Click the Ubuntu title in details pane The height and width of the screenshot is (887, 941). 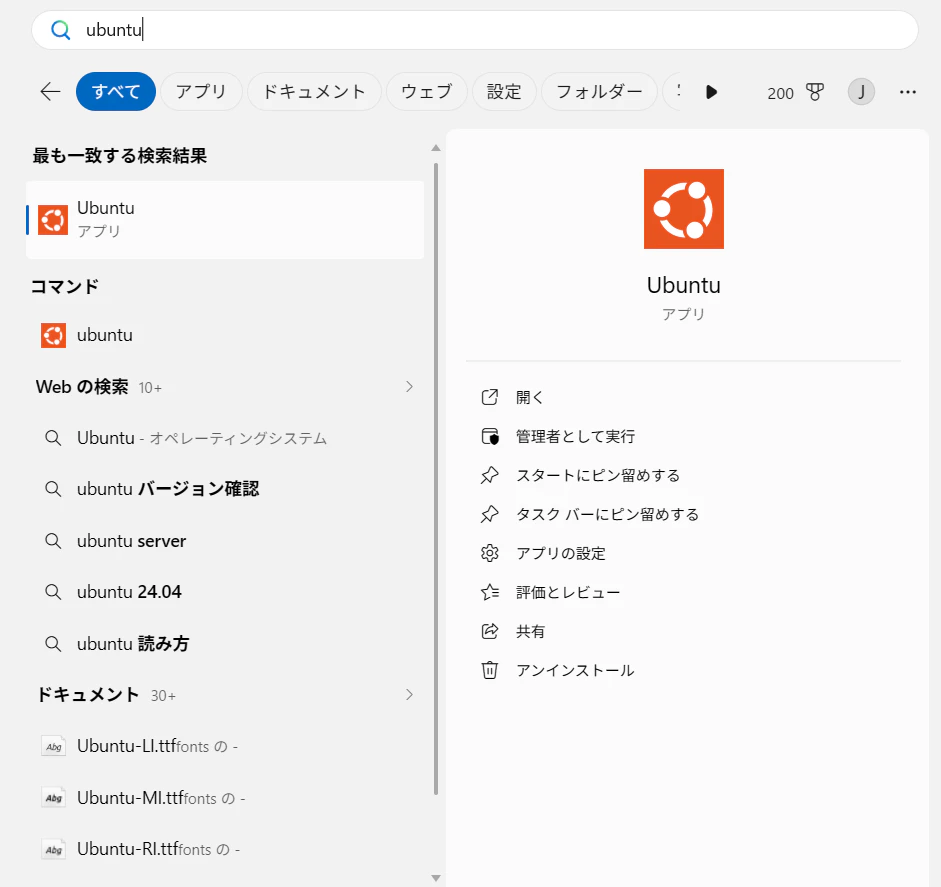[684, 285]
